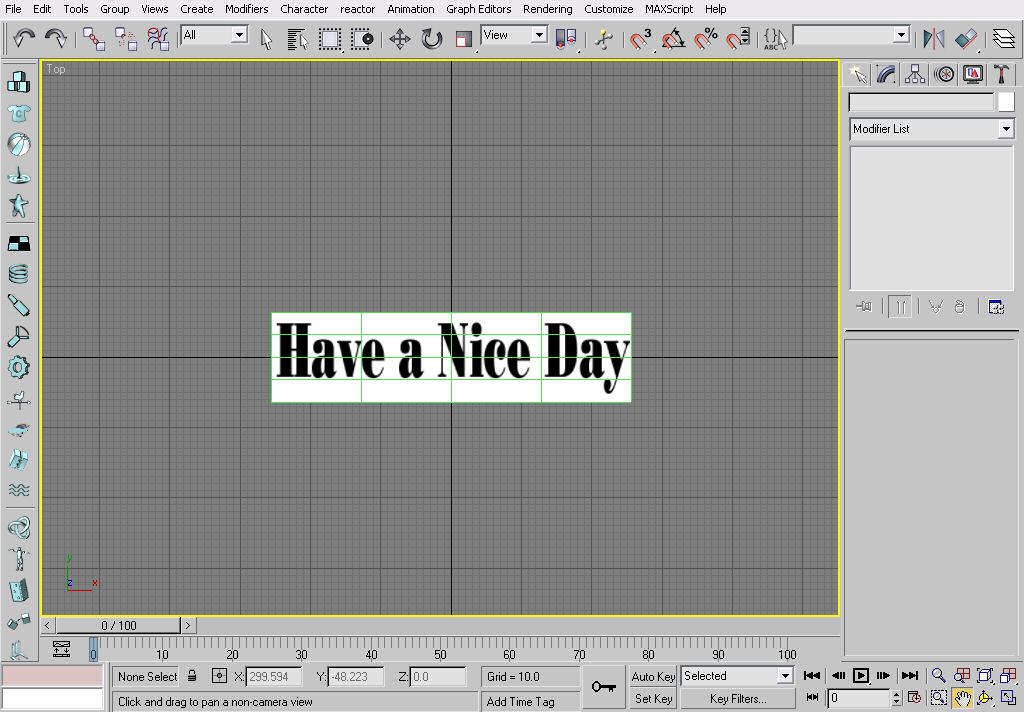1024x712 pixels.
Task: Open the Mirror selected objects tool
Action: (x=934, y=39)
